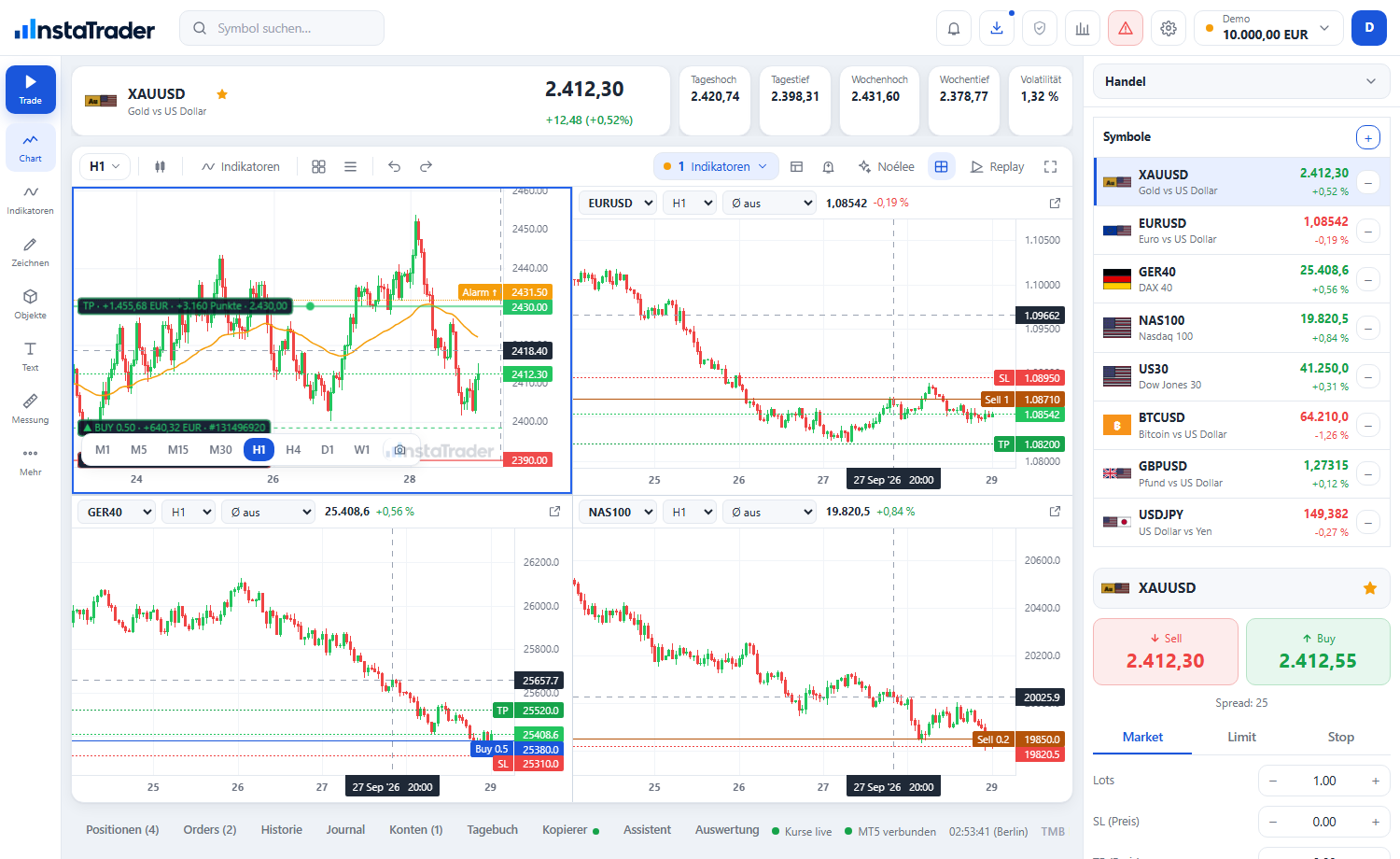1400x859 pixels.
Task: Open the alarm bell icon in chart toolbar
Action: click(x=828, y=166)
